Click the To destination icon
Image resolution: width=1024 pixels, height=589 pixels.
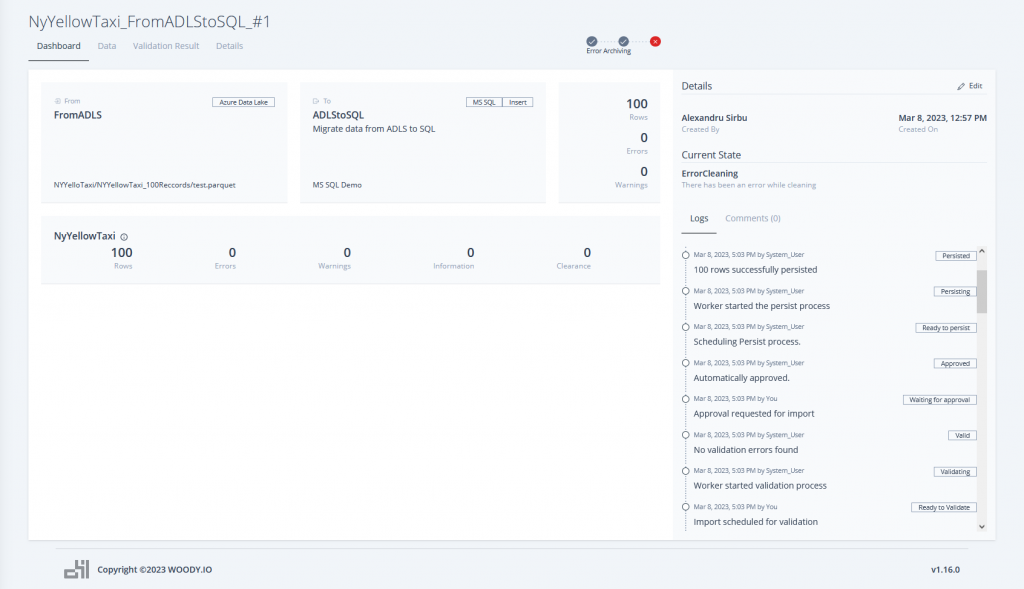click(316, 101)
